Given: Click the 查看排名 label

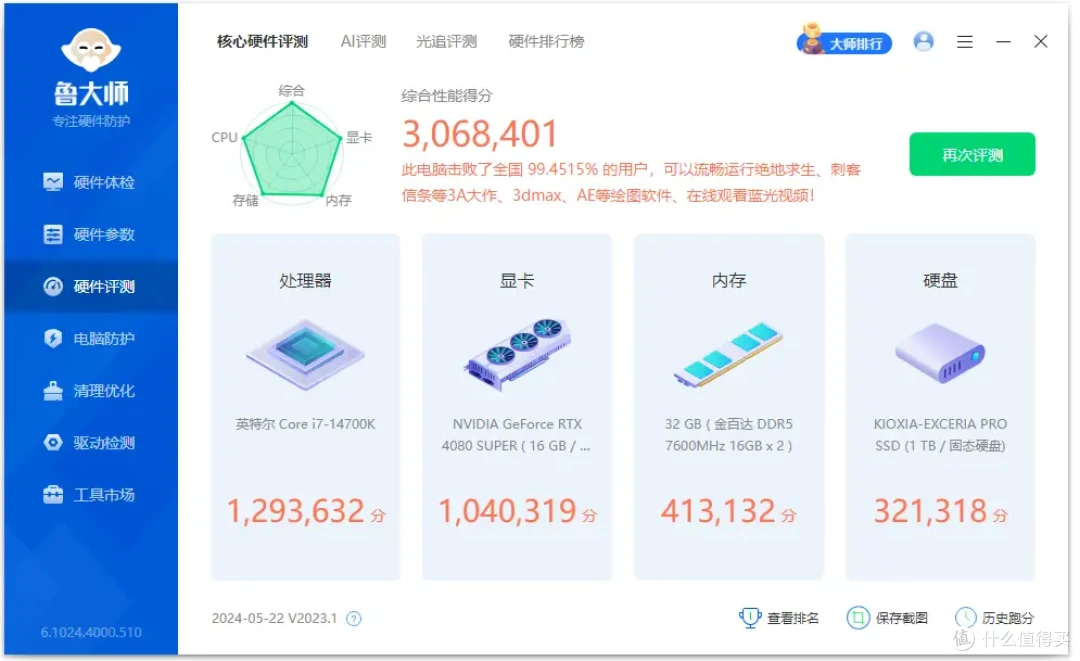Looking at the screenshot, I should pos(793,618).
